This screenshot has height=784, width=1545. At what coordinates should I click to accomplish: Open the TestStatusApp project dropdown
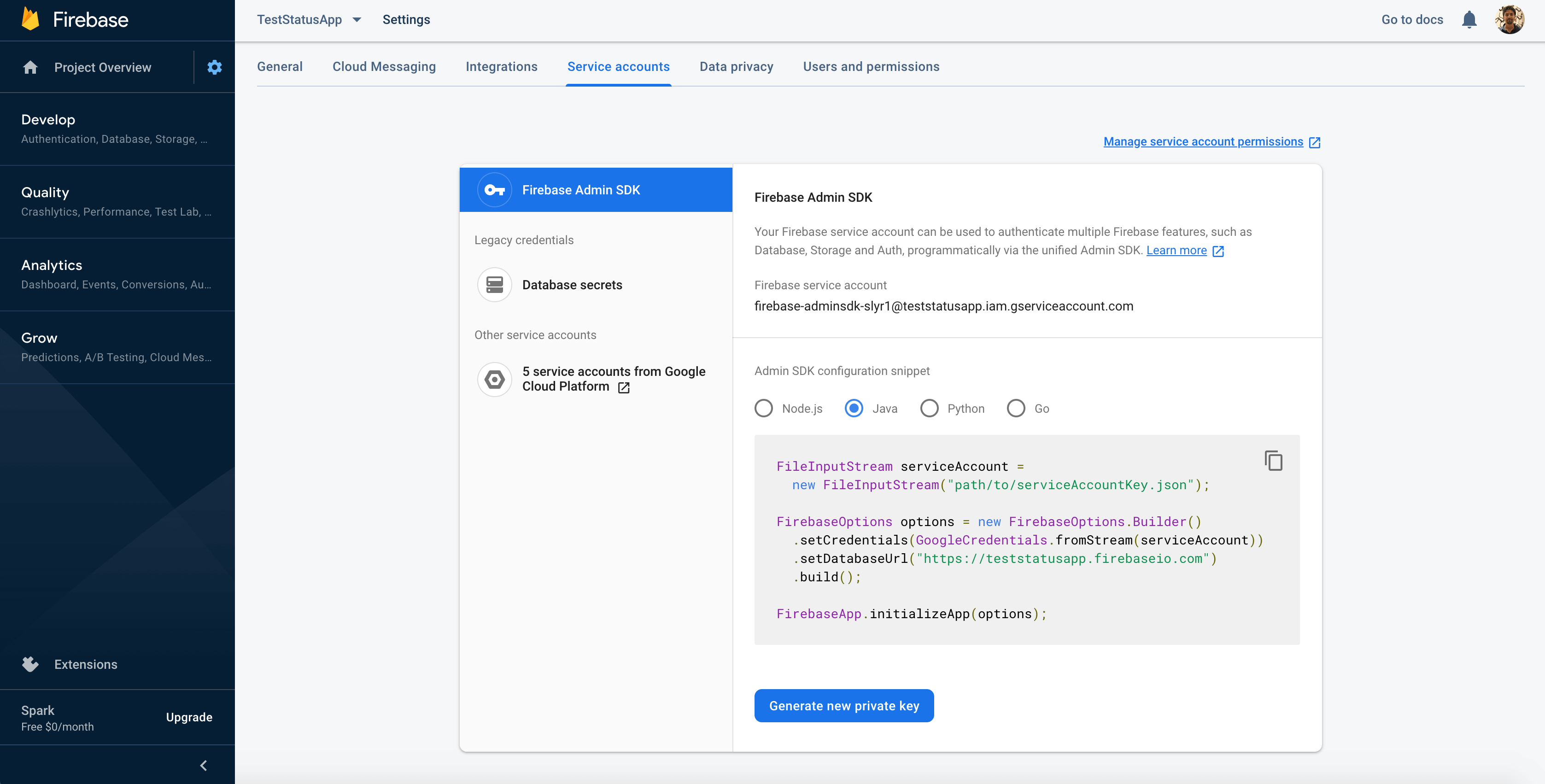pos(309,20)
